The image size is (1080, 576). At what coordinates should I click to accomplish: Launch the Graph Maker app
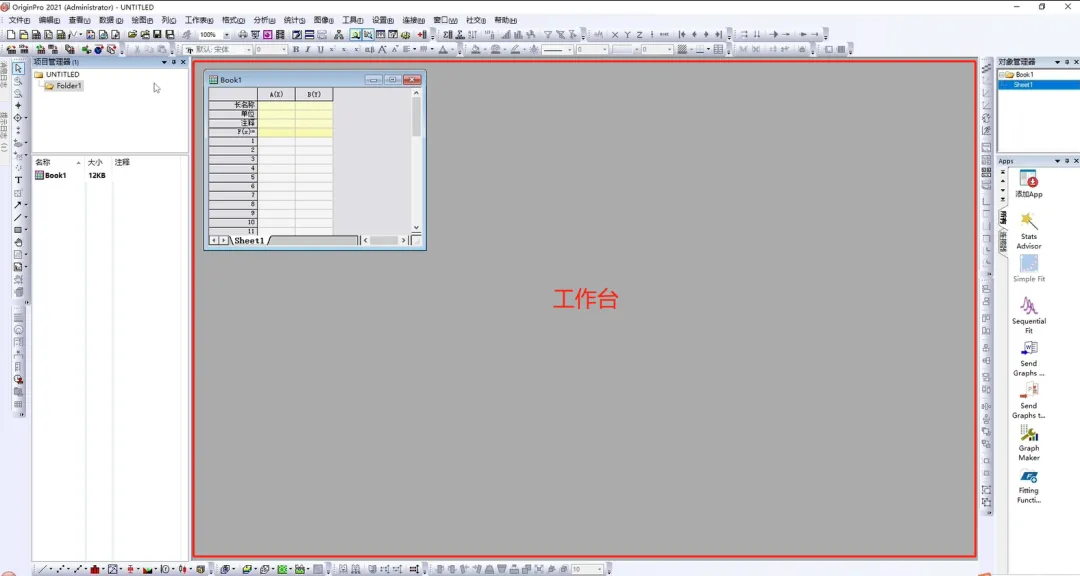(1028, 441)
